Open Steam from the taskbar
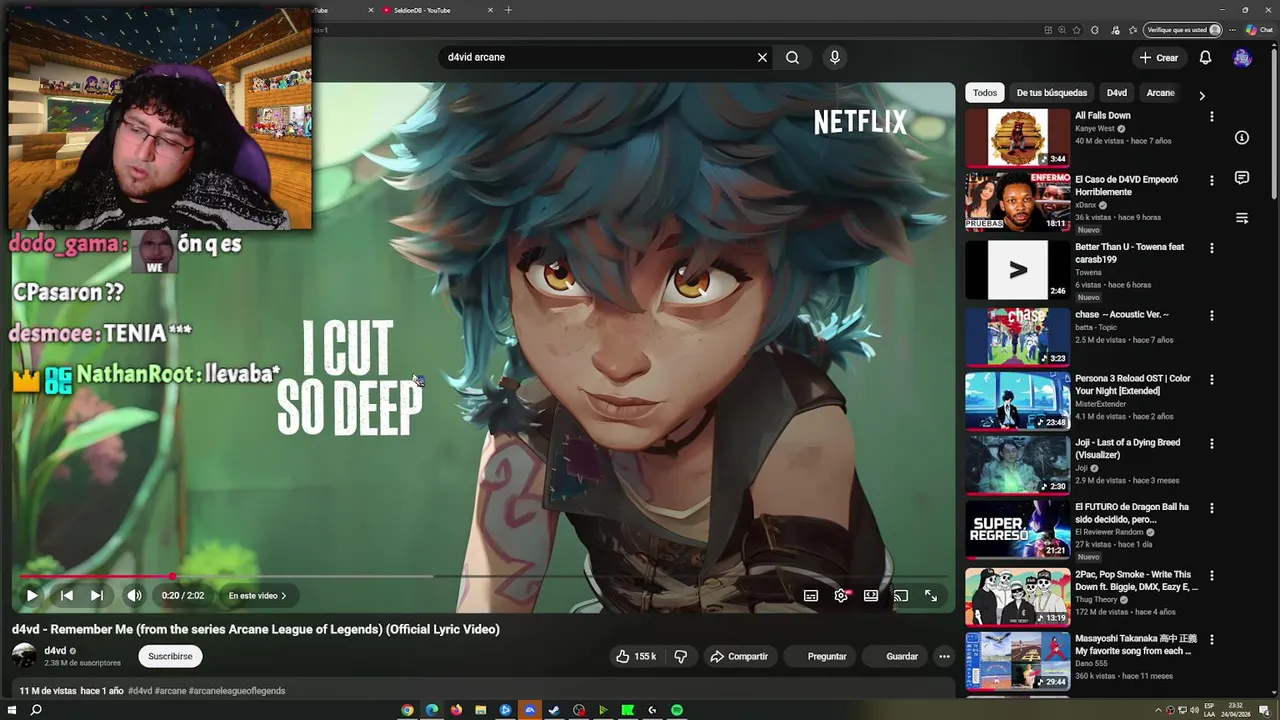This screenshot has height=720, width=1280. point(554,710)
